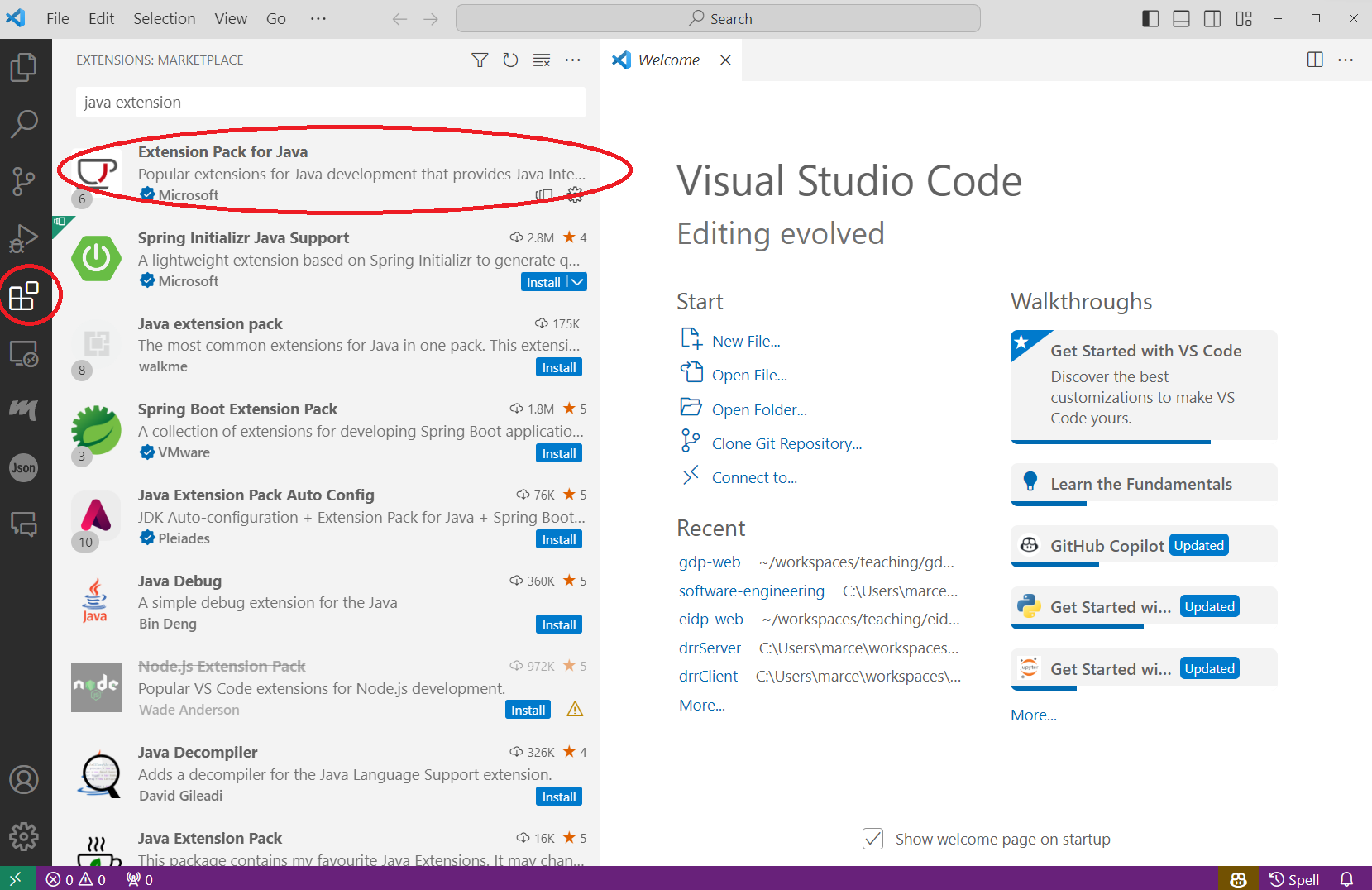Click the ports forwarded status item
1372x890 pixels.
coord(139,879)
